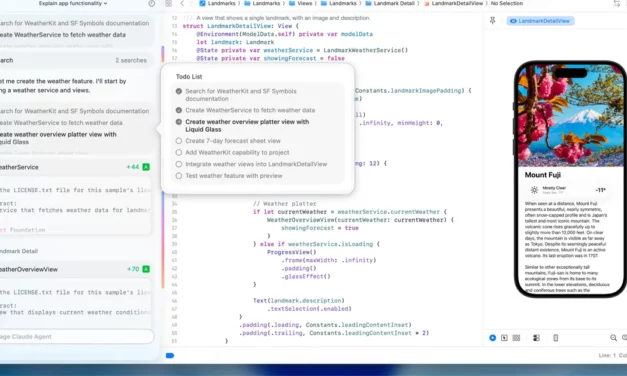
Task: Click line 13 struct LandmarkDetailView declaration
Action: (x=240, y=26)
